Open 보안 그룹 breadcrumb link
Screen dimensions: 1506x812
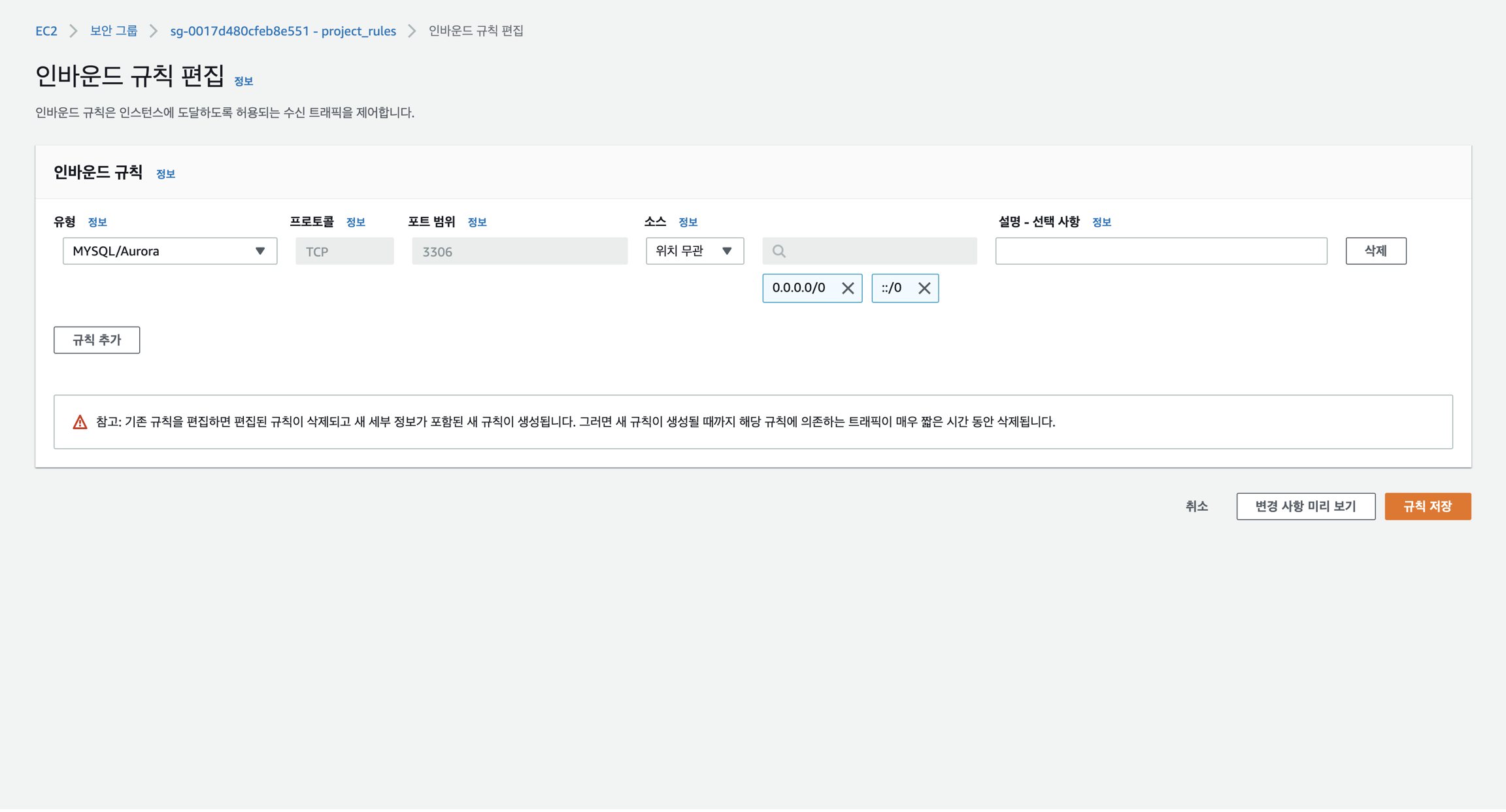click(114, 31)
